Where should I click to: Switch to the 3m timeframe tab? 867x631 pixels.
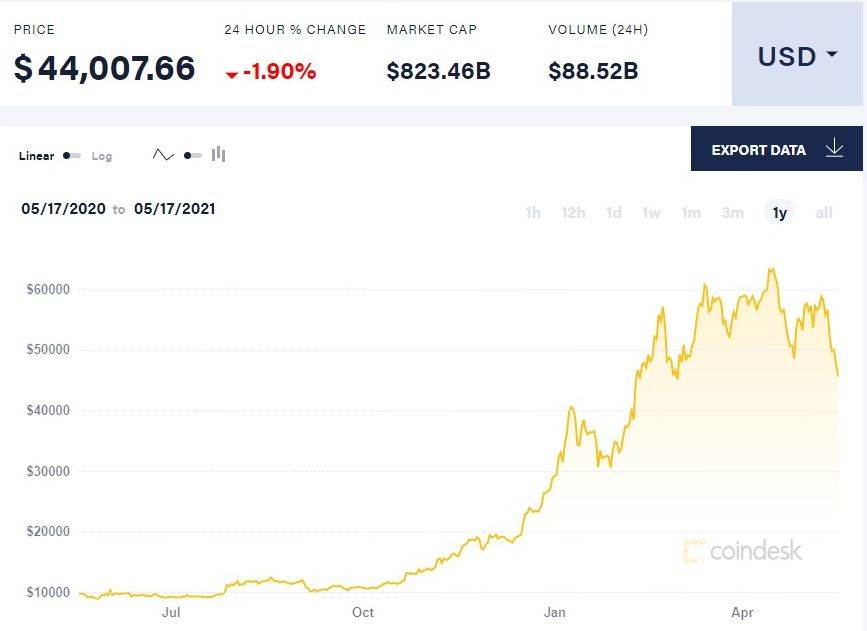733,212
